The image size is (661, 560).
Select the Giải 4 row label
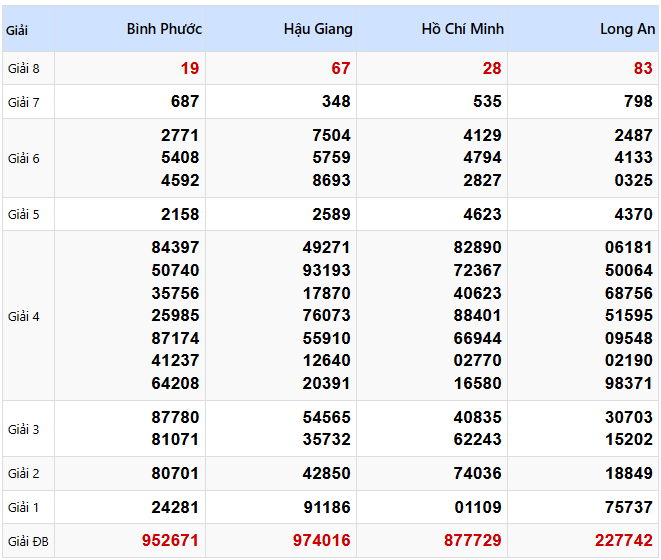click(24, 316)
